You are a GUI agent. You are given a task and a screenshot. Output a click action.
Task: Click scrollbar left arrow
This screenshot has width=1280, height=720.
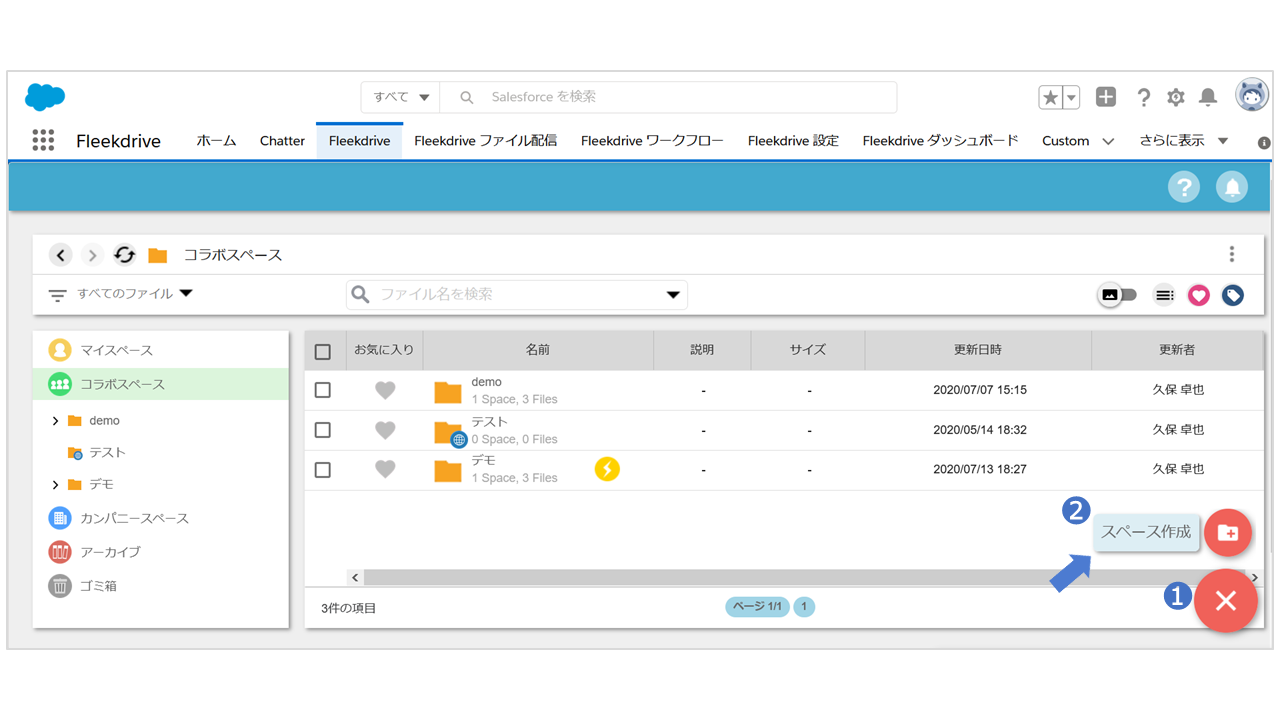355,577
